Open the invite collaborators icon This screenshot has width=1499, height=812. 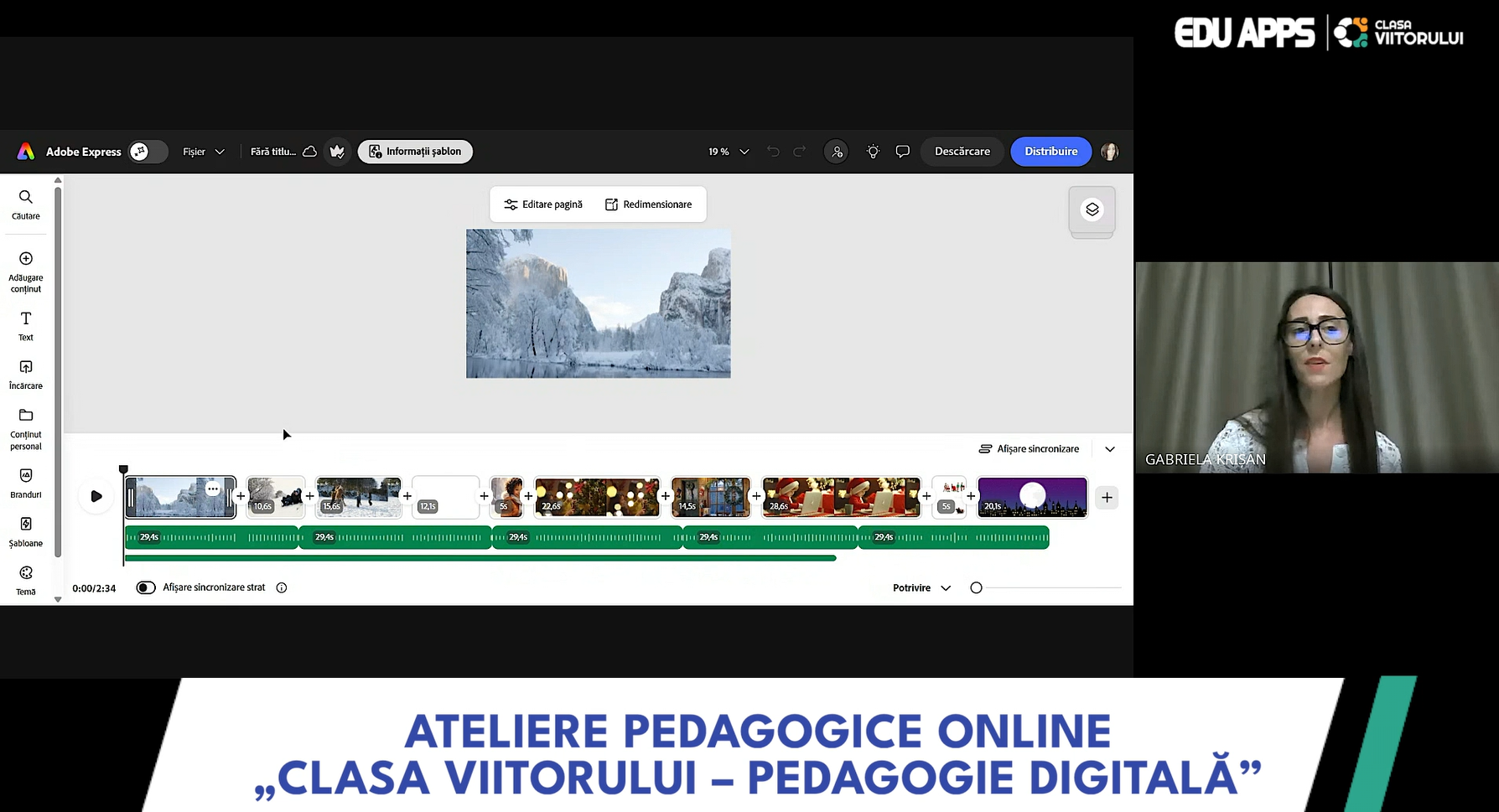(x=836, y=152)
